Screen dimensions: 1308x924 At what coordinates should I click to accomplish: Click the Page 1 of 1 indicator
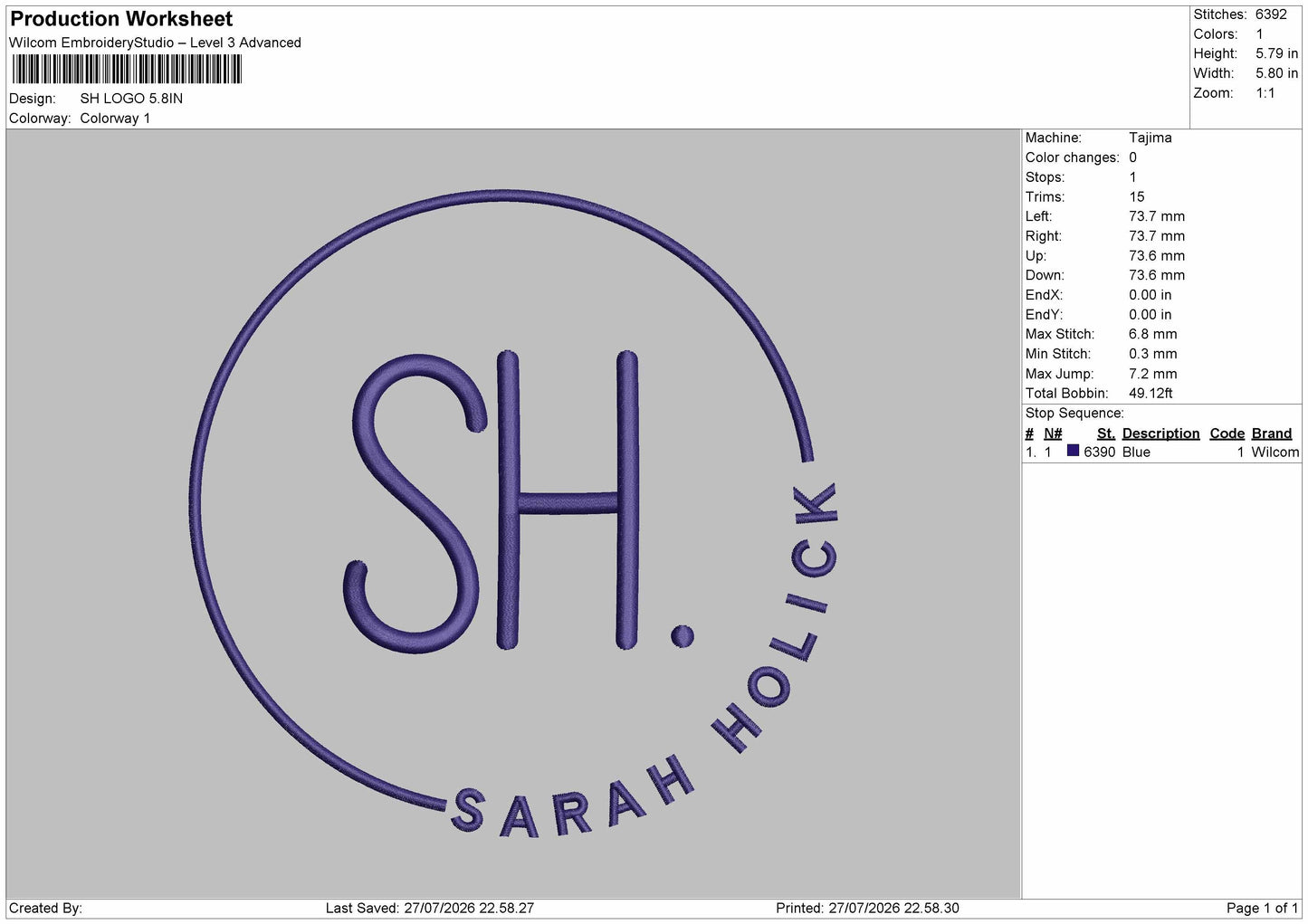coord(1263,909)
